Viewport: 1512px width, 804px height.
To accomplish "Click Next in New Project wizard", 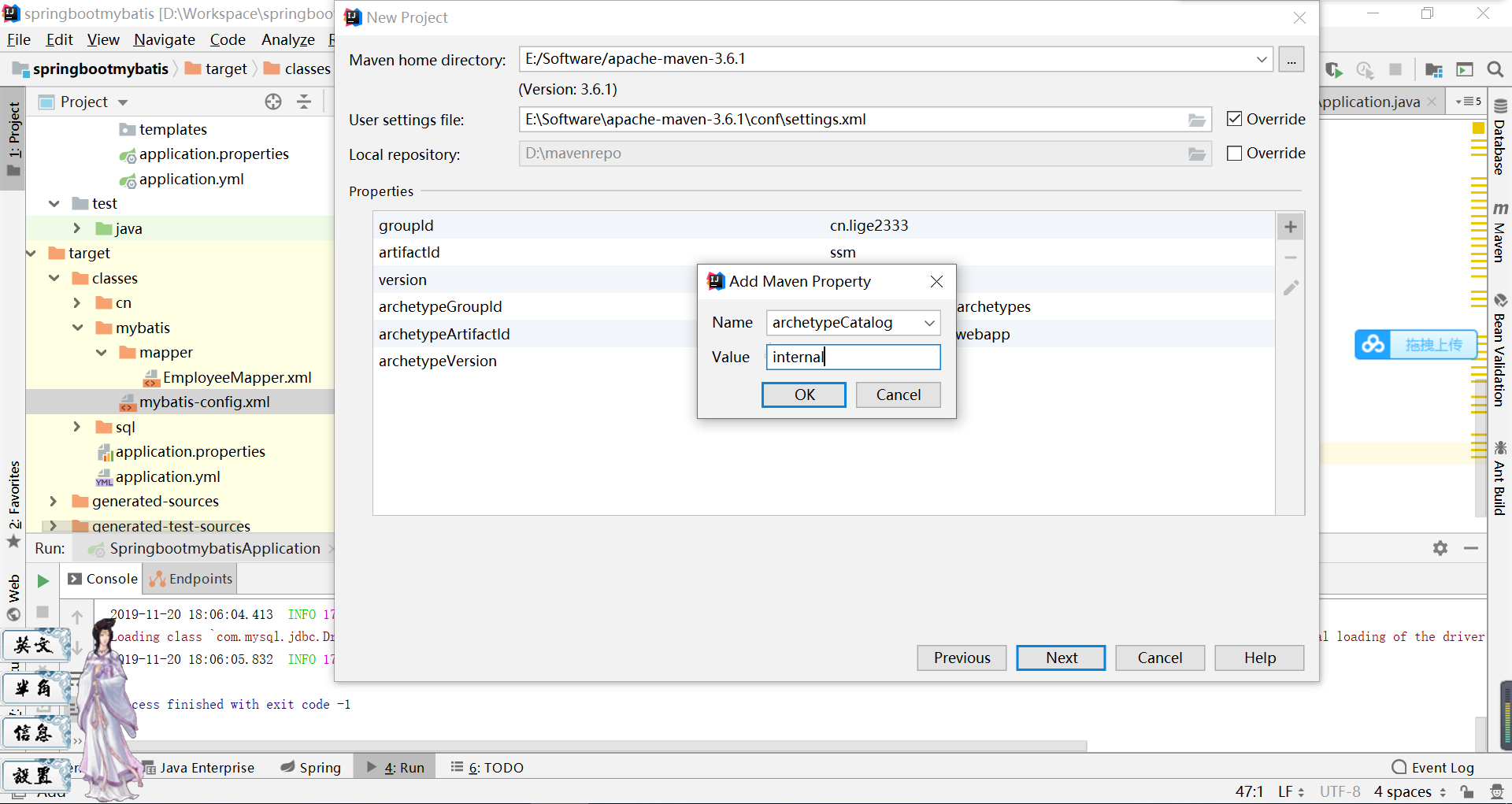I will tap(1061, 658).
